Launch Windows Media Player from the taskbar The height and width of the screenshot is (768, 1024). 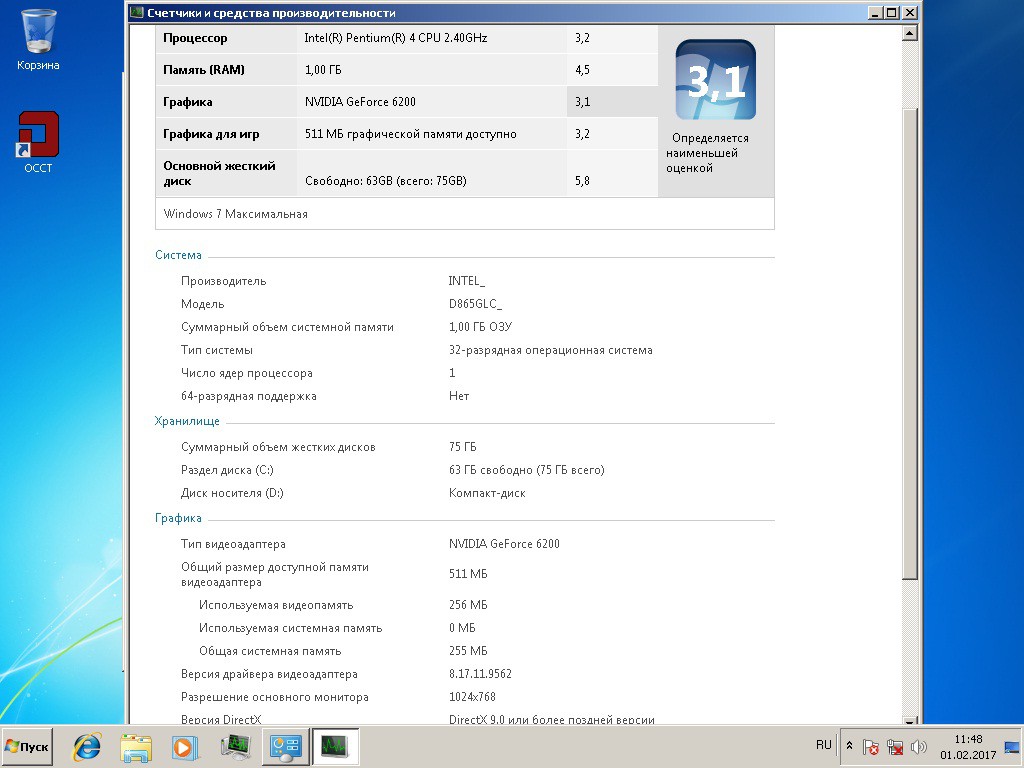pos(185,746)
